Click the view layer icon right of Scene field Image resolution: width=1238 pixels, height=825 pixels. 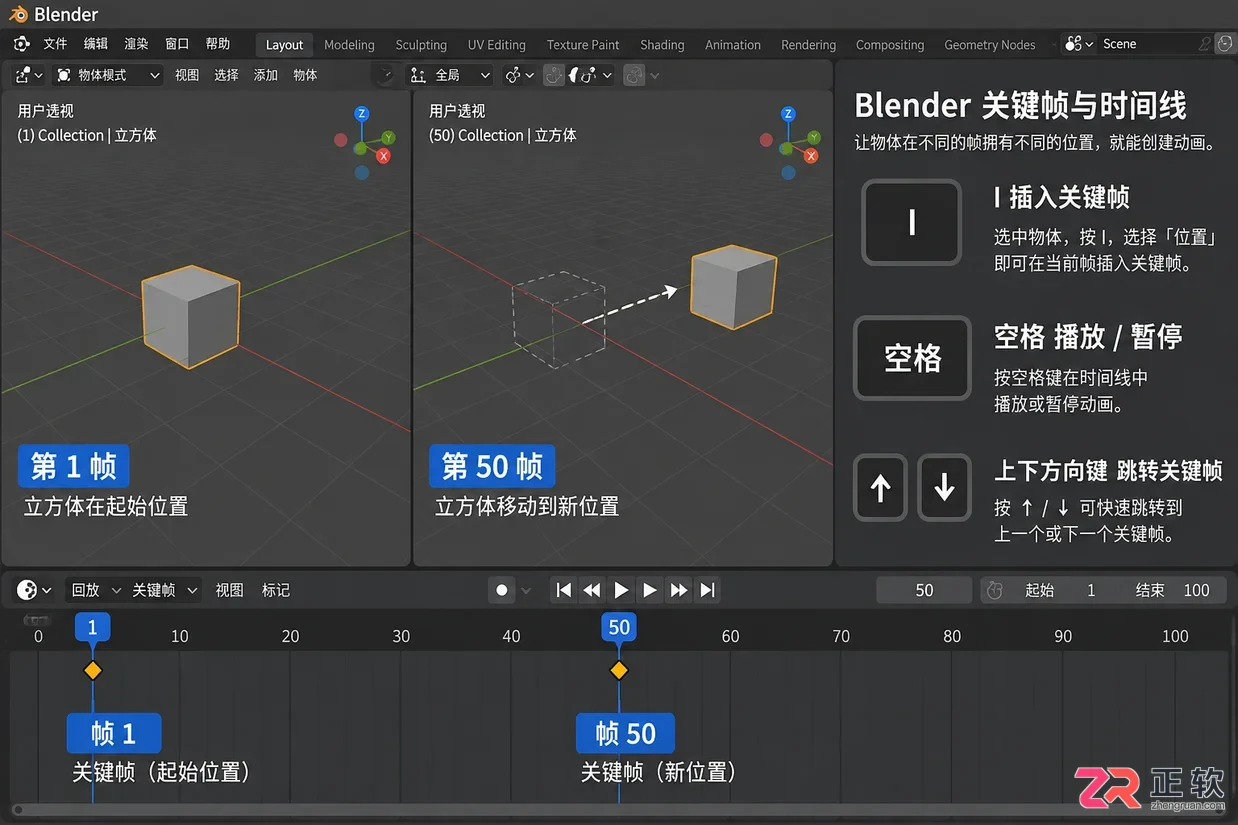(x=1225, y=44)
